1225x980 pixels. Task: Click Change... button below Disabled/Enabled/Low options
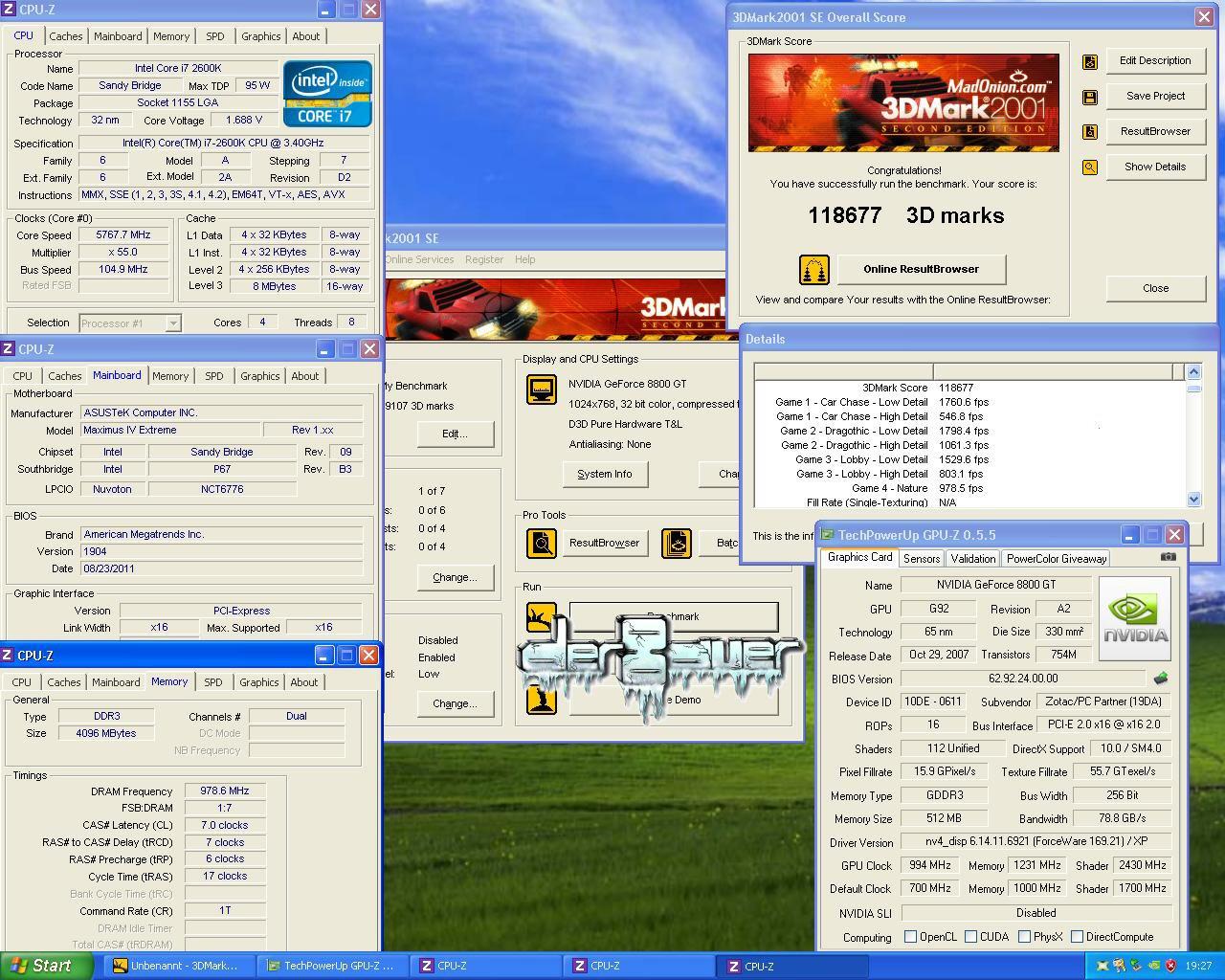point(455,703)
